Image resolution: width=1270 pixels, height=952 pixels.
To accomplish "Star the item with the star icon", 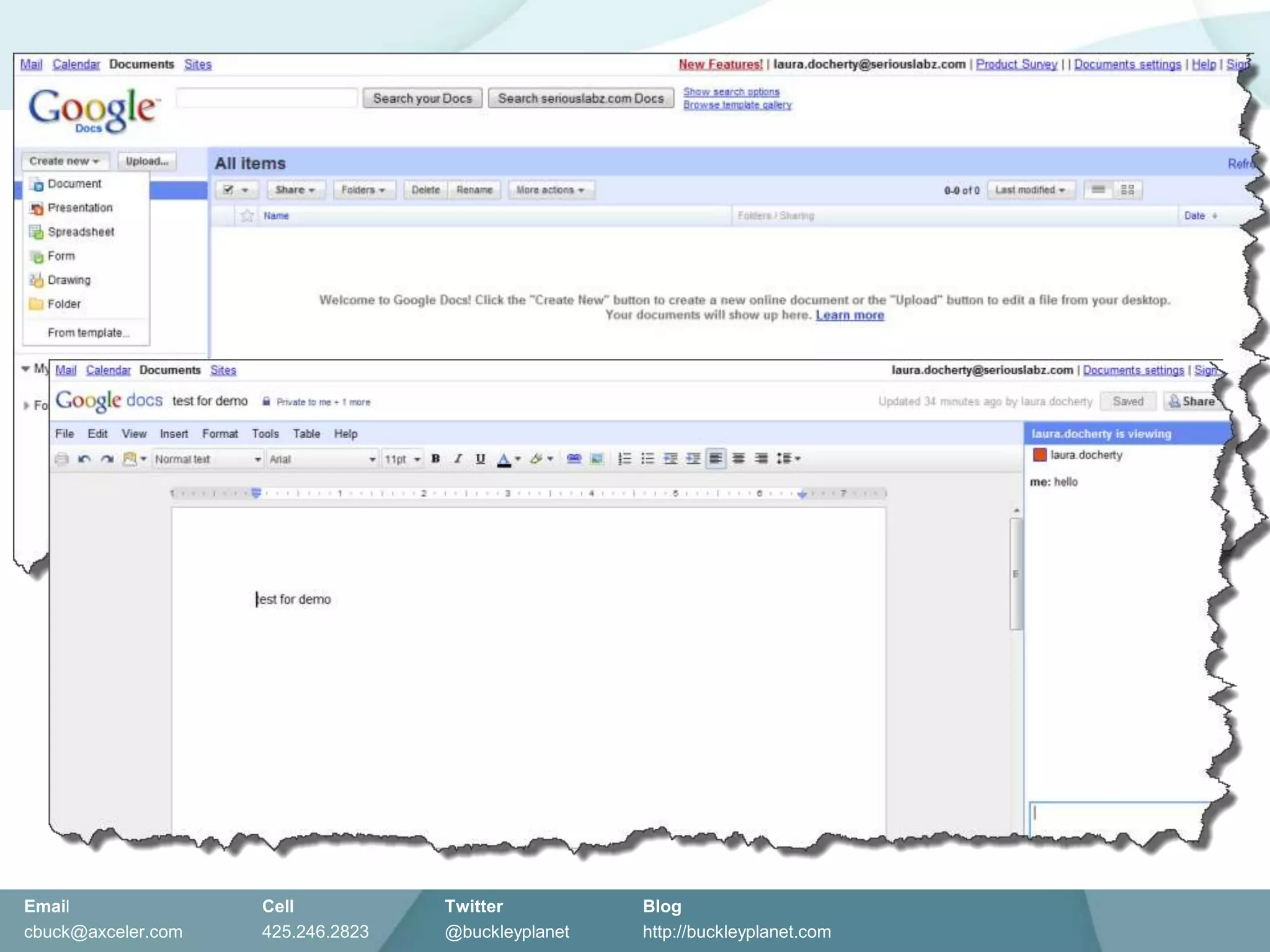I will [247, 216].
